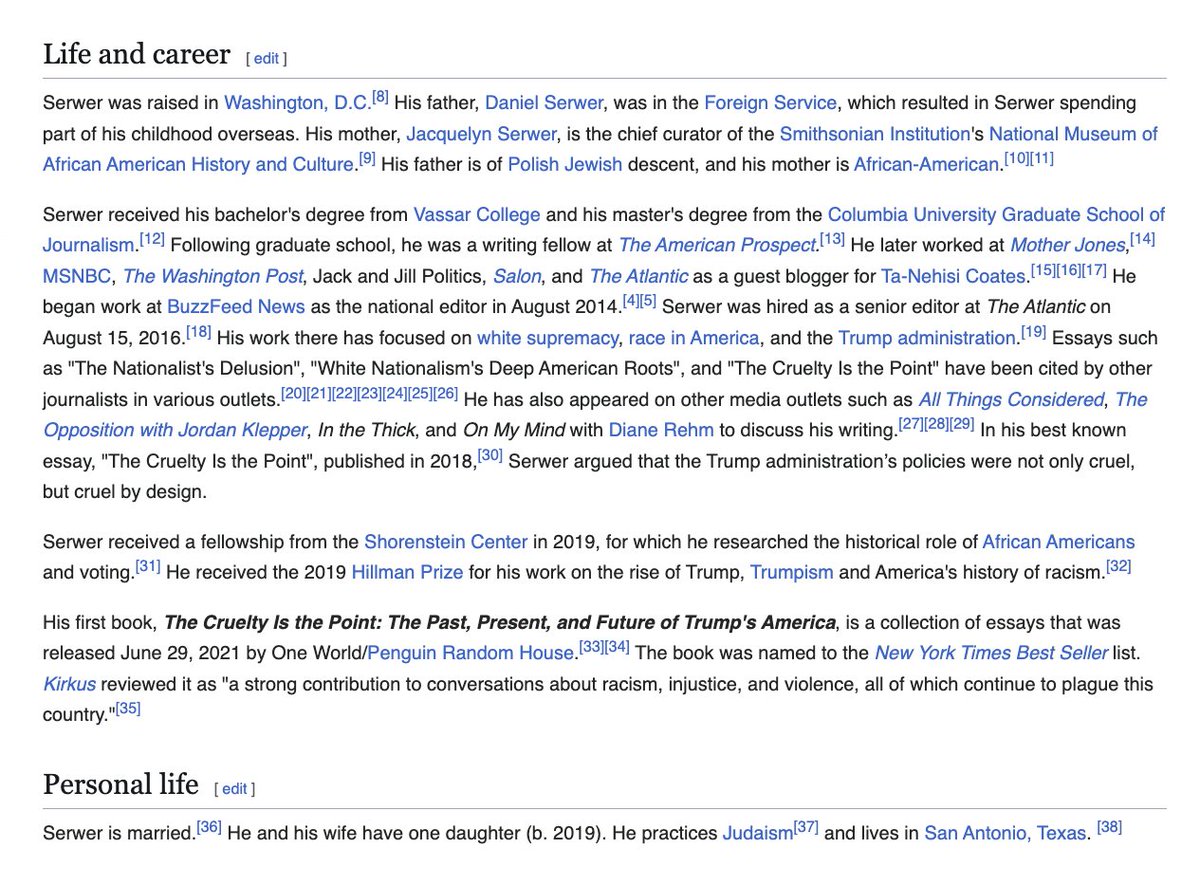The image size is (1200, 885).
Task: Open the race in America link
Action: tap(694, 339)
